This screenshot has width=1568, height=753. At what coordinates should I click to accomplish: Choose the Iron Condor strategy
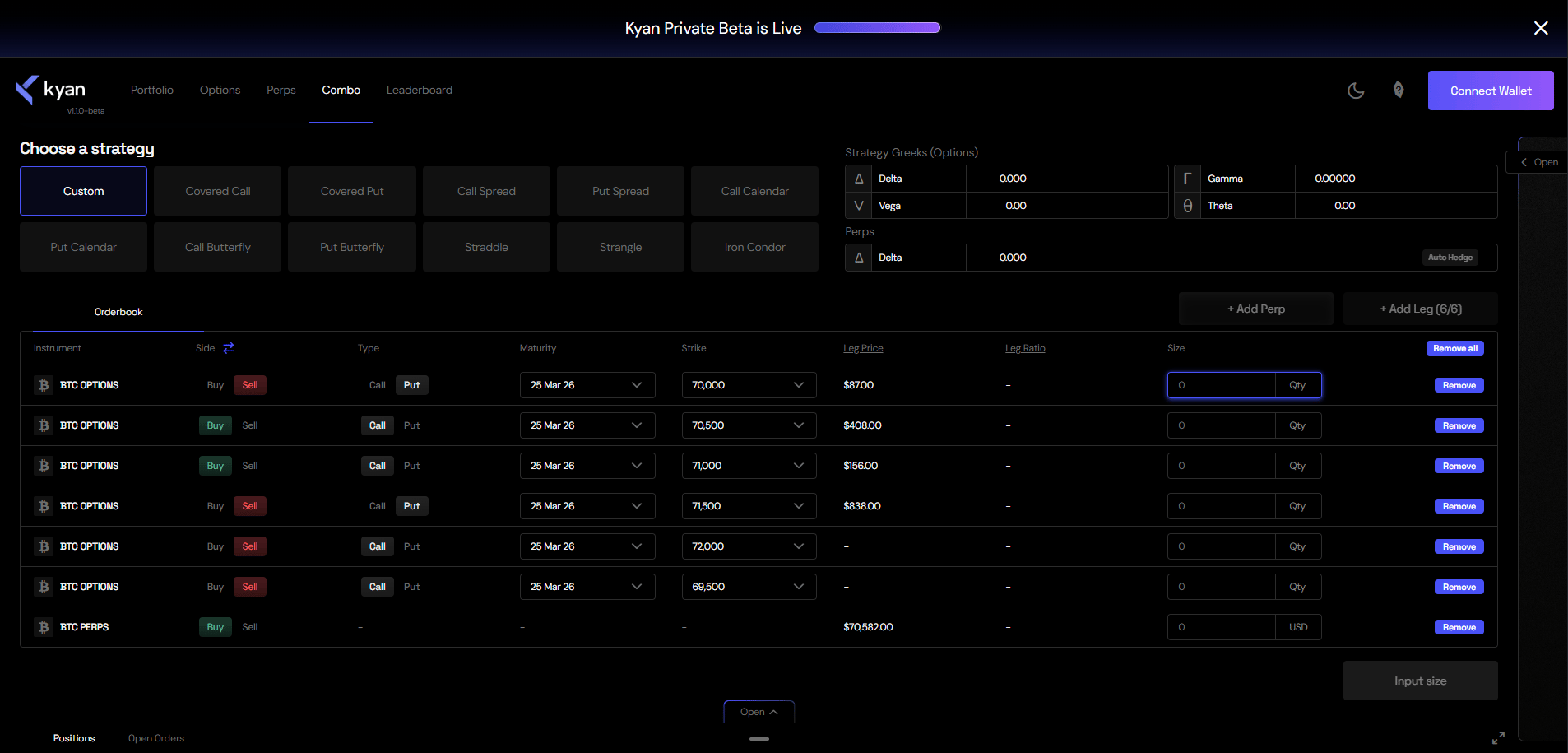pos(755,247)
